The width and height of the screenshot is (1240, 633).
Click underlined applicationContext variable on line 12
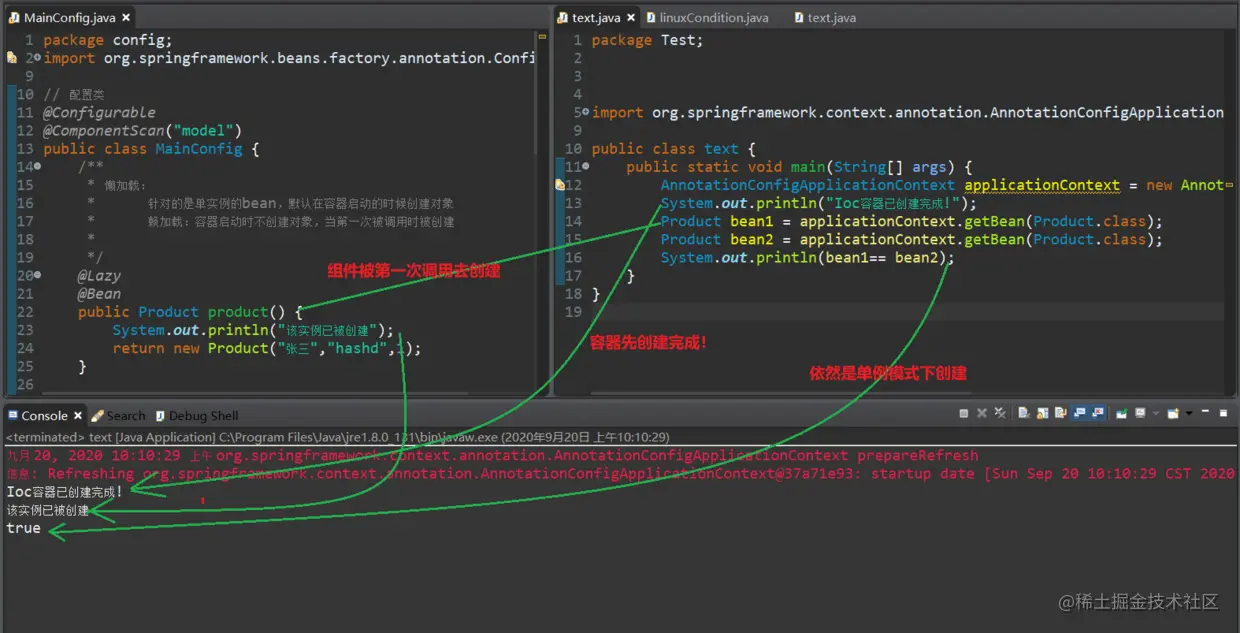[x=1042, y=184]
